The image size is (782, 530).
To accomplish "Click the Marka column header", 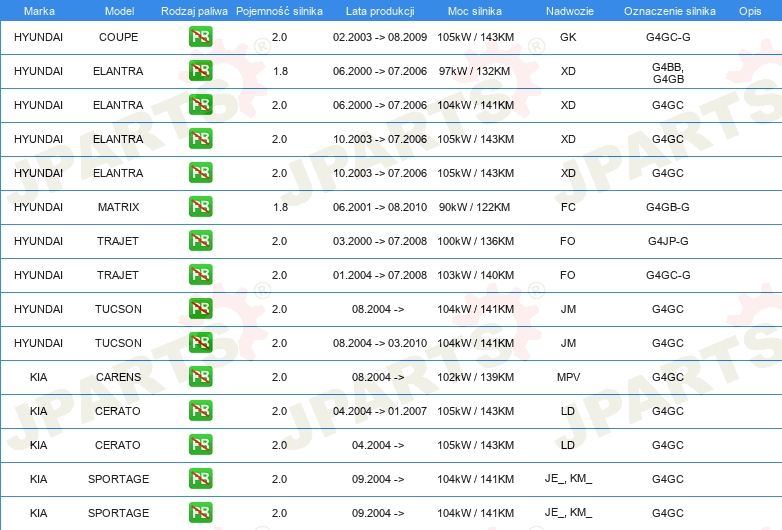I will pyautogui.click(x=39, y=11).
